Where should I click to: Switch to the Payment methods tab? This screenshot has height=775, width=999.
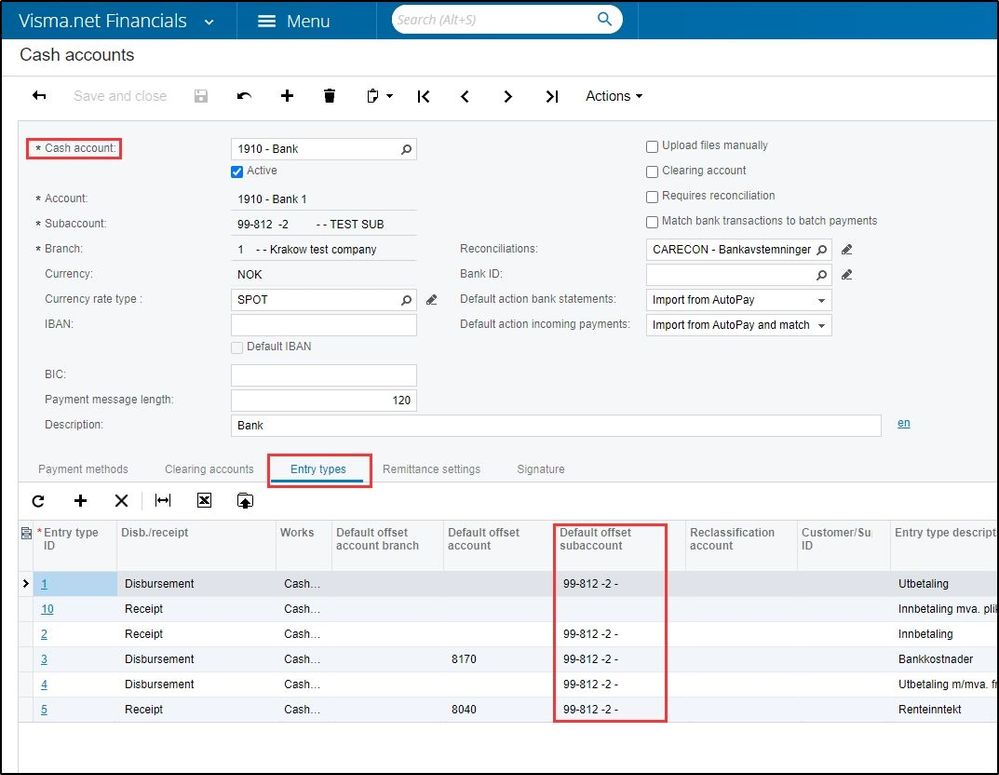[83, 469]
